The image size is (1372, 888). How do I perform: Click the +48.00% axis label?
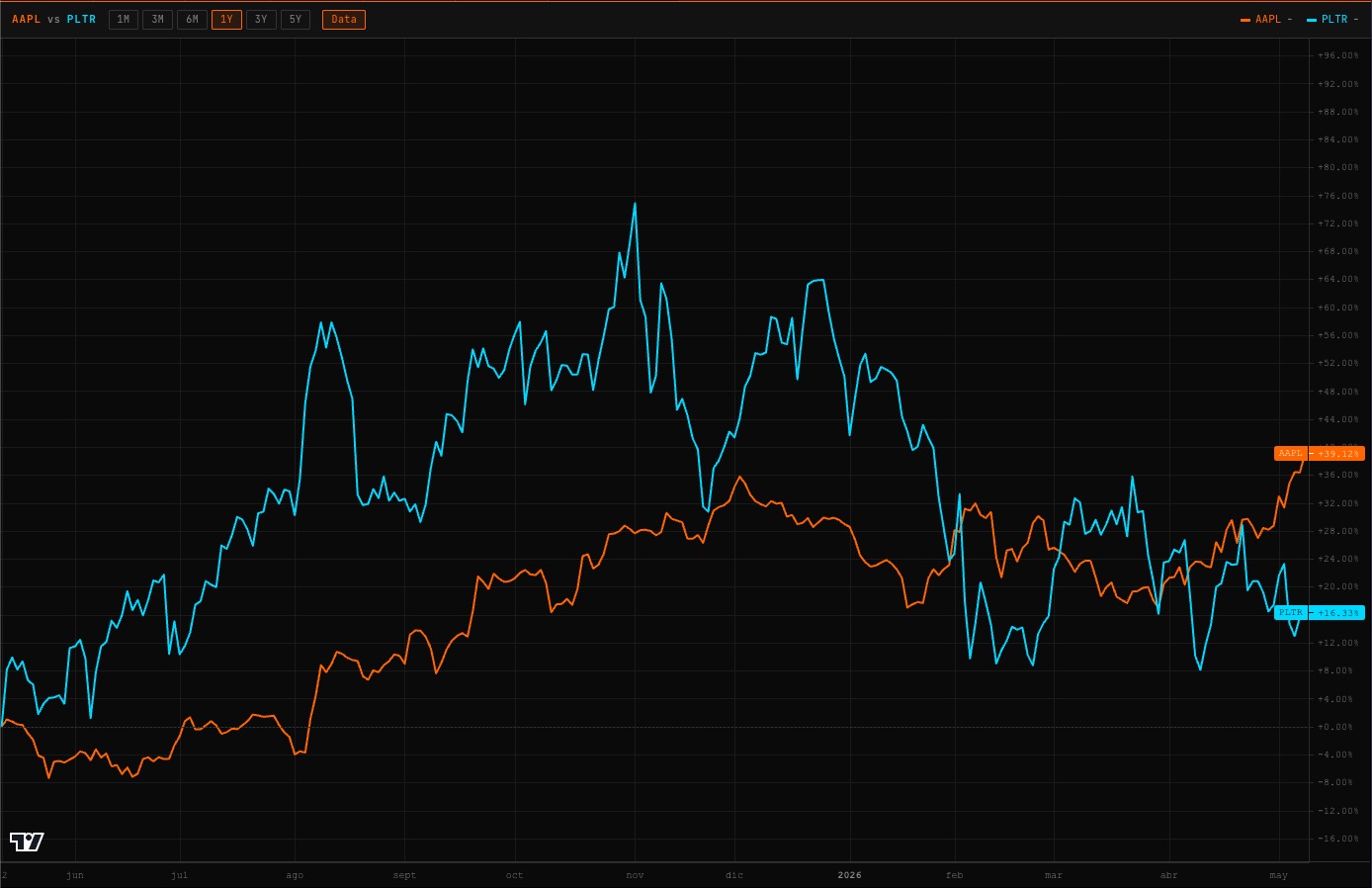click(1338, 392)
